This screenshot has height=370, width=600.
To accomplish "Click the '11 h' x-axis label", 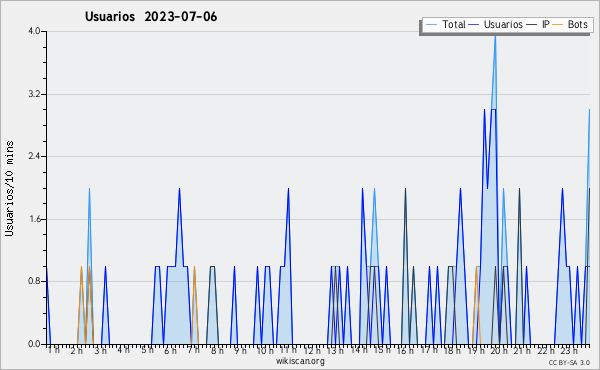I will [x=288, y=350].
